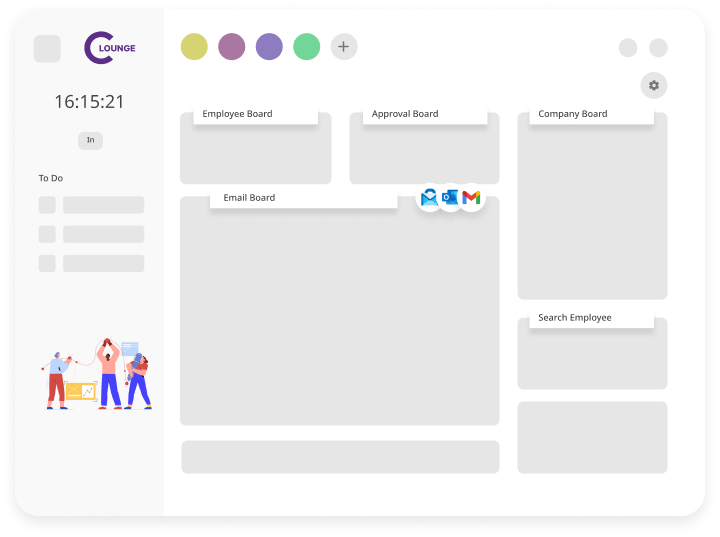
Task: Open the Approval Board tab
Action: pyautogui.click(x=425, y=114)
